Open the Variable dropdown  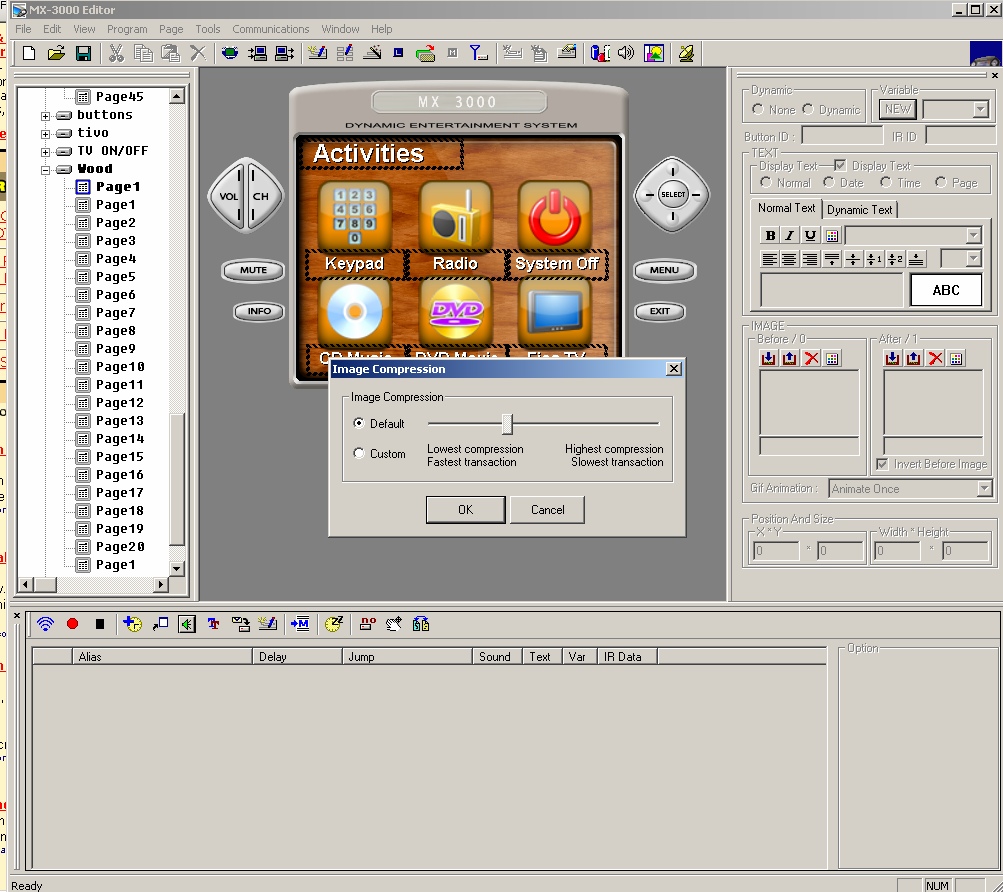[980, 109]
